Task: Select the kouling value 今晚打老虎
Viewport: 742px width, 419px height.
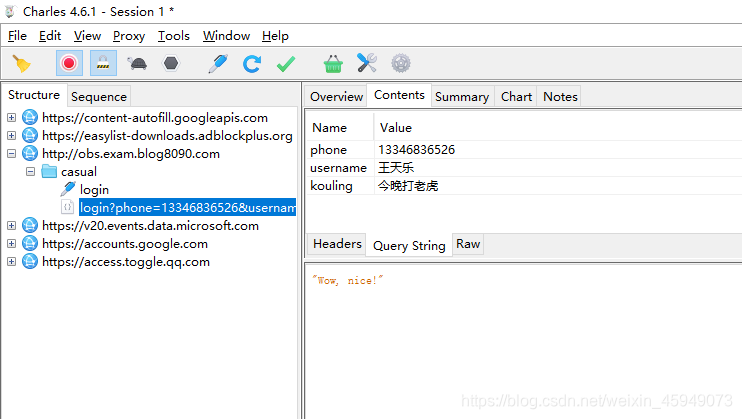Action: (407, 186)
